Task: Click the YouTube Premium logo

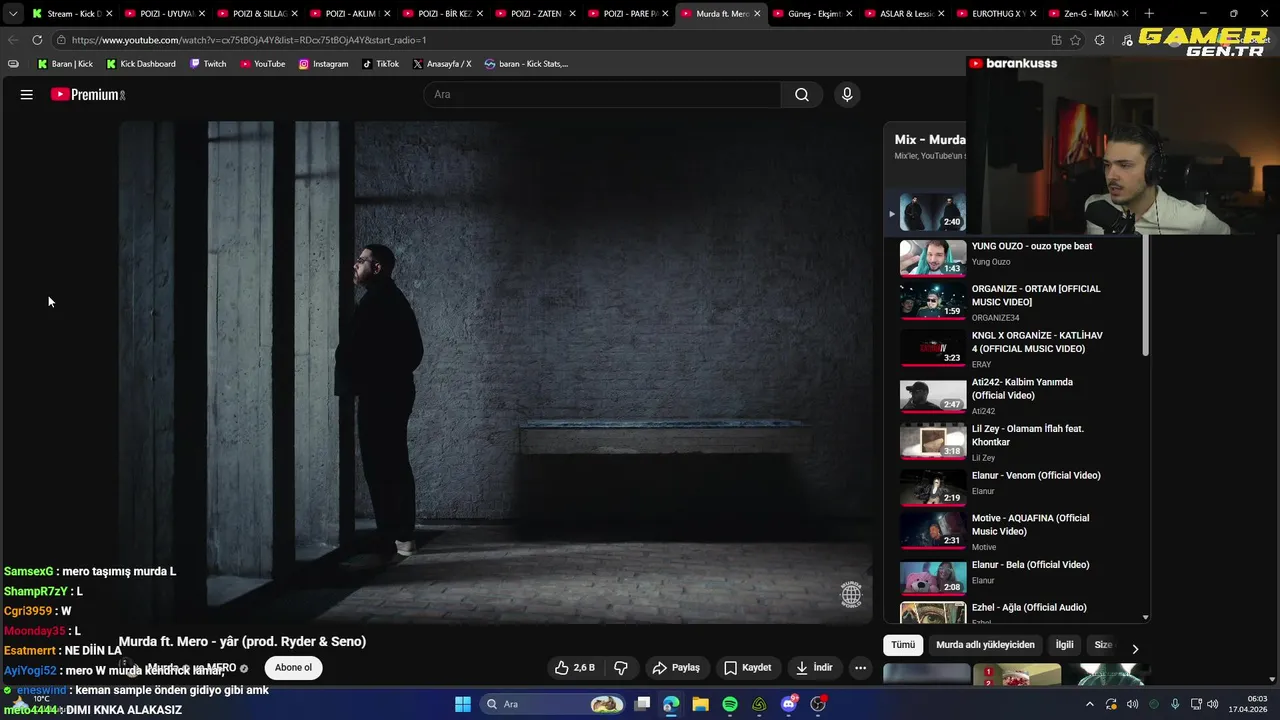Action: [x=88, y=95]
